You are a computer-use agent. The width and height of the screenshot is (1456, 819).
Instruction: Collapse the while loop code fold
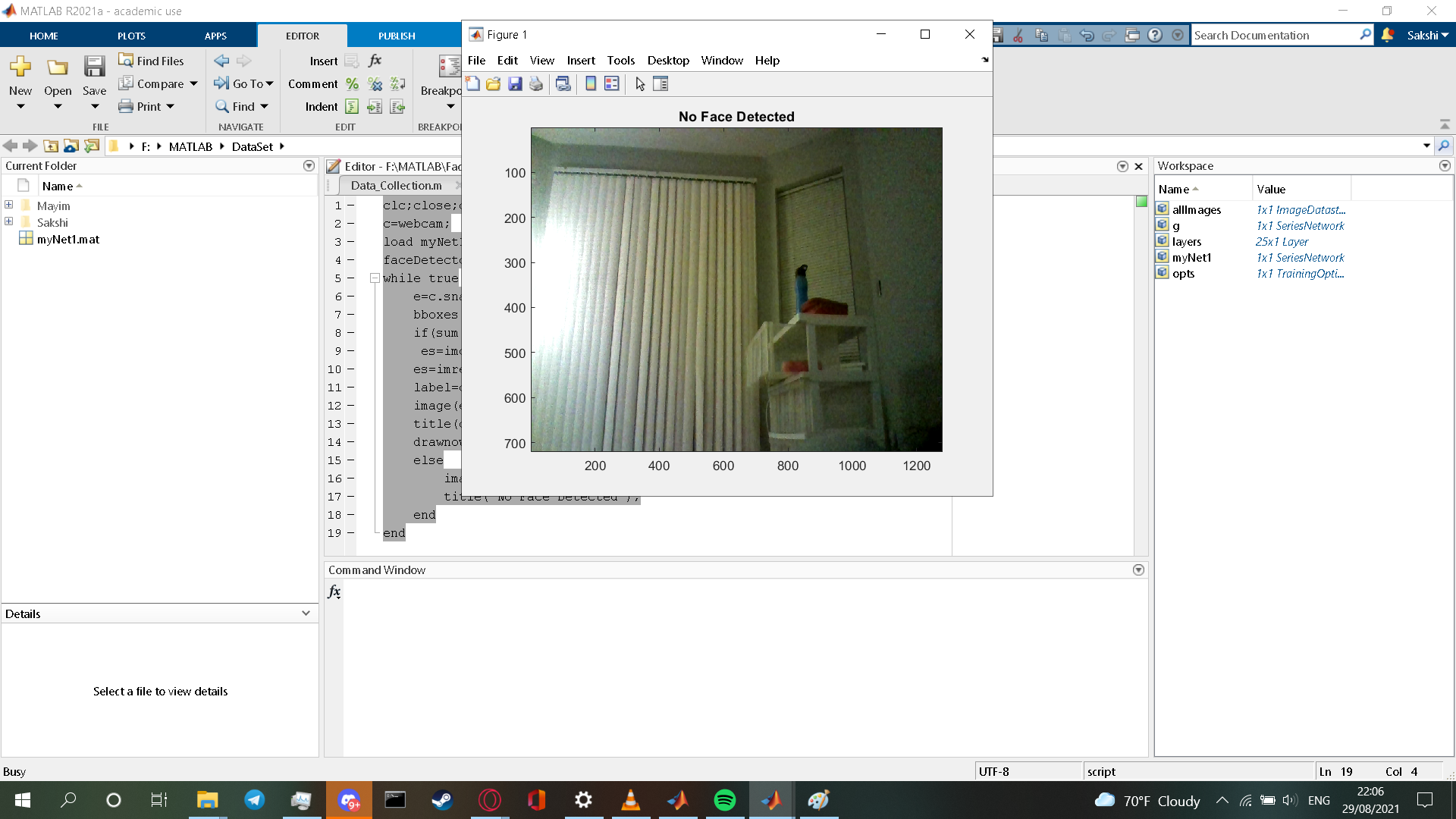tap(375, 278)
